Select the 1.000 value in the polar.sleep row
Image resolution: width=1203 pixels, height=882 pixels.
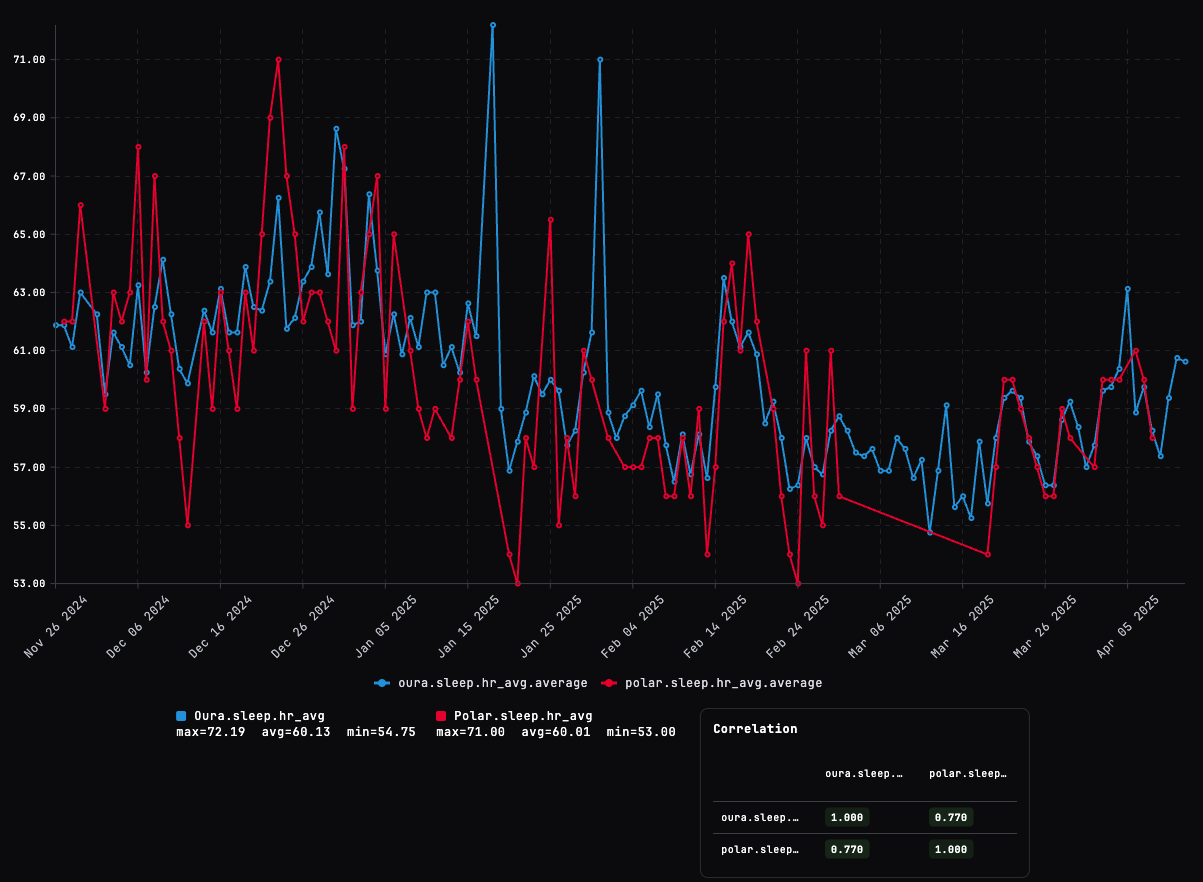(949, 849)
